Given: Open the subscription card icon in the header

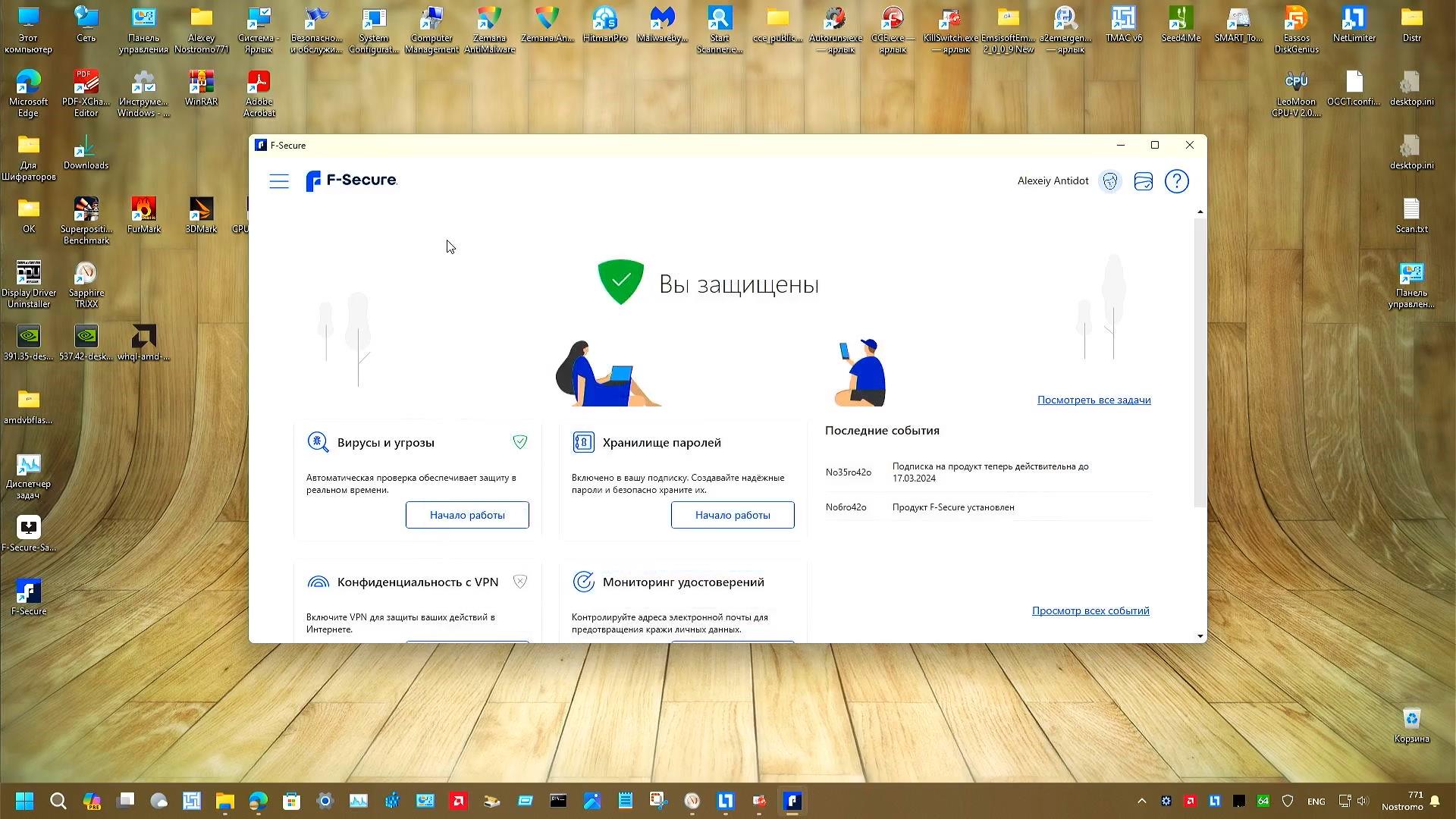Looking at the screenshot, I should click(x=1144, y=181).
